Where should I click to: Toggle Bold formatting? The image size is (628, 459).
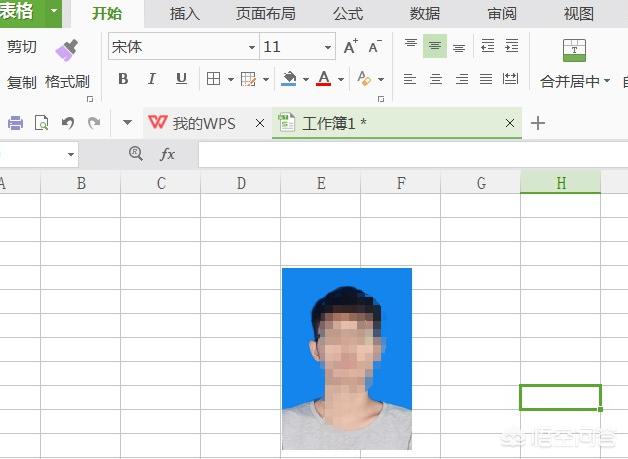point(123,79)
